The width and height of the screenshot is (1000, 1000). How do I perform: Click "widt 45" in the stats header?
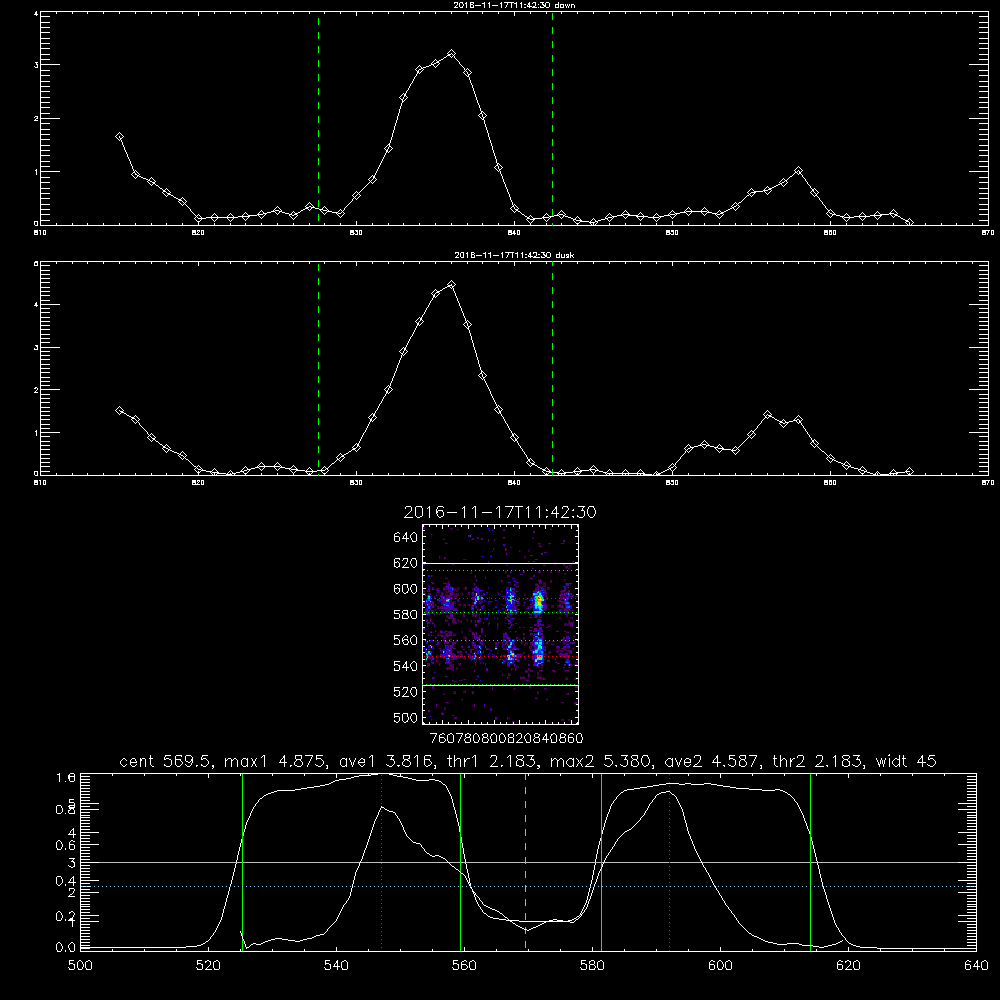click(x=906, y=761)
